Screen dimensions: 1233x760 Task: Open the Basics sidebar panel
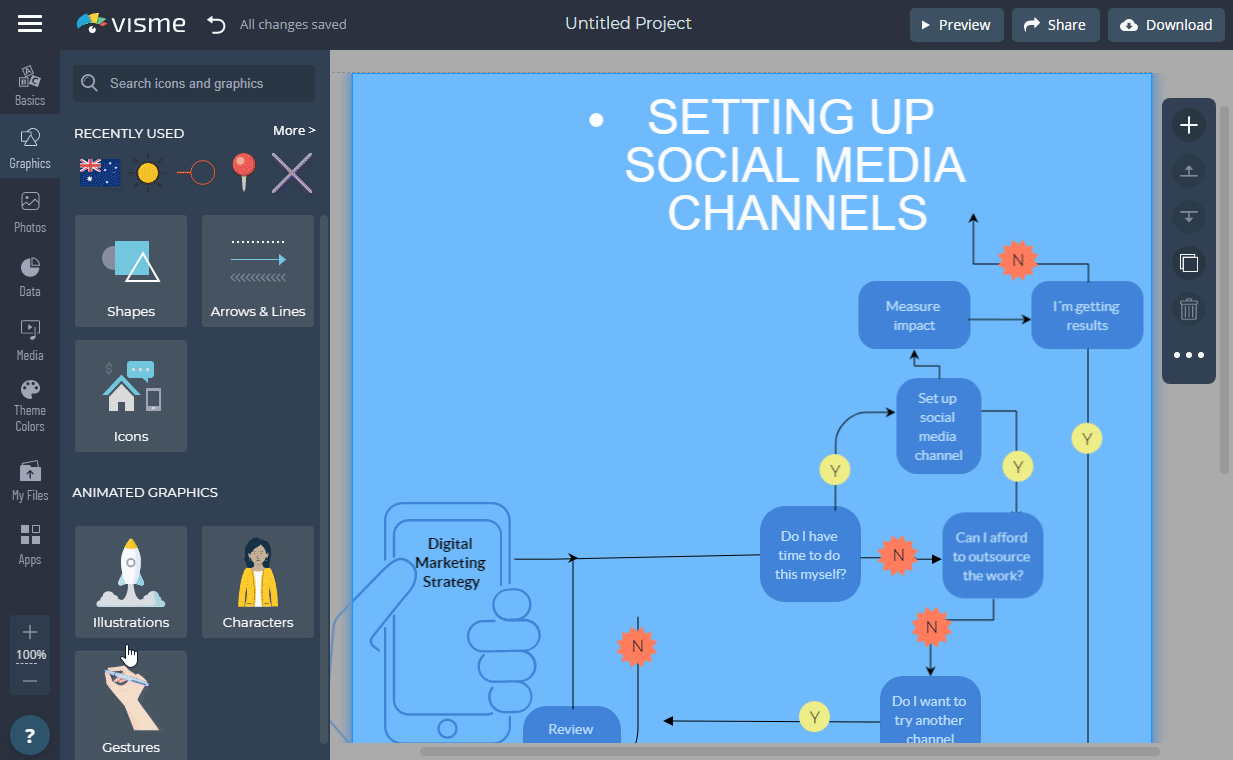tap(30, 86)
